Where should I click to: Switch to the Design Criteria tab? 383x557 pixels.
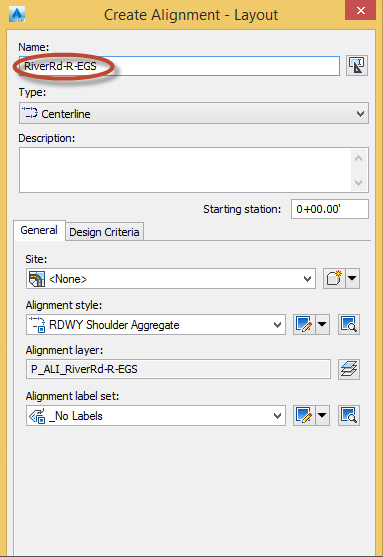(104, 232)
